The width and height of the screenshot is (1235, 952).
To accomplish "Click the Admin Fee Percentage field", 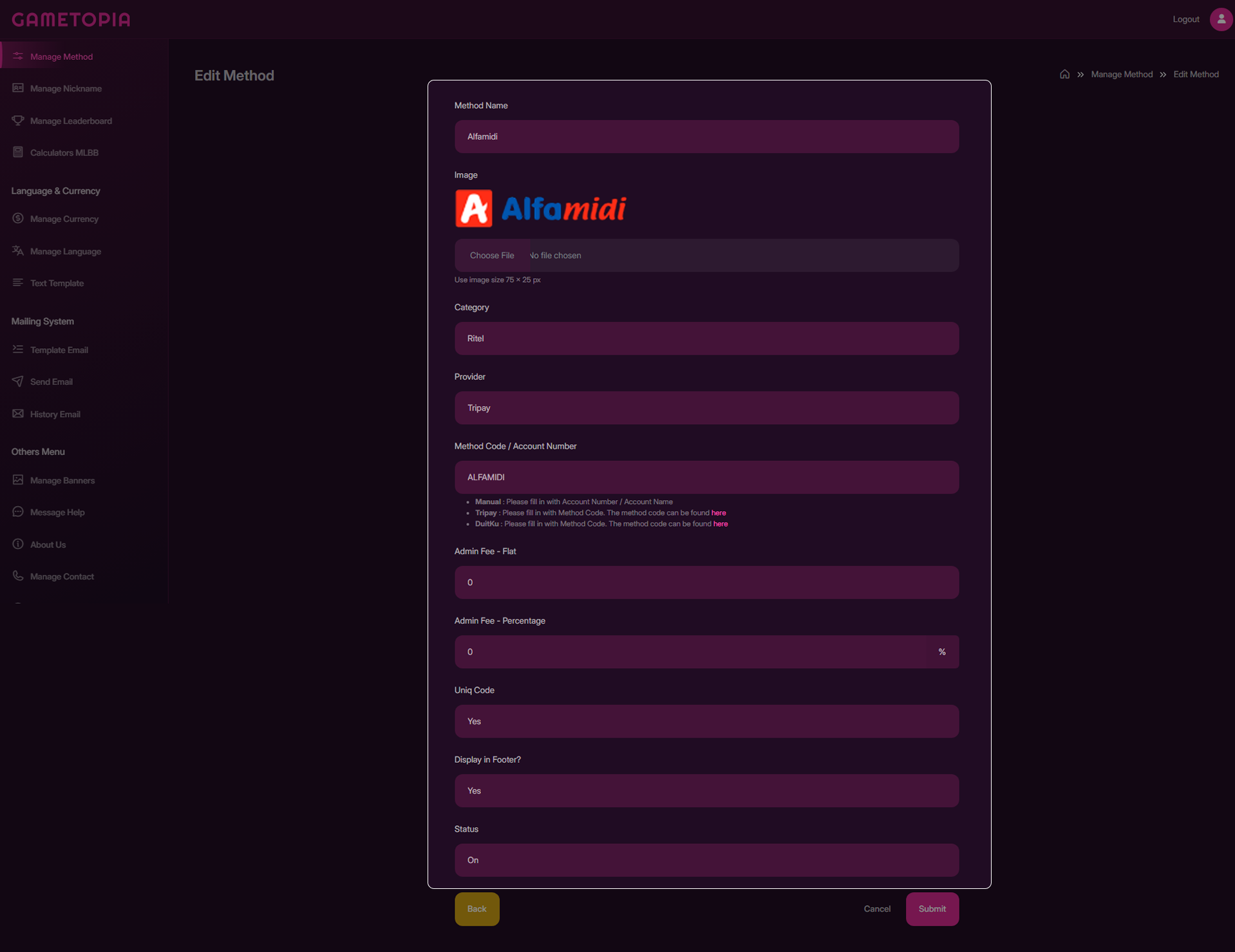I will 690,652.
